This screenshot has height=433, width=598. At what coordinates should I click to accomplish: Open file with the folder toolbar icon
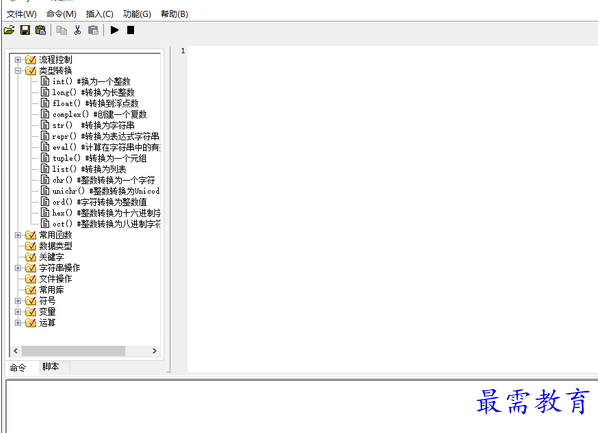click(x=9, y=30)
